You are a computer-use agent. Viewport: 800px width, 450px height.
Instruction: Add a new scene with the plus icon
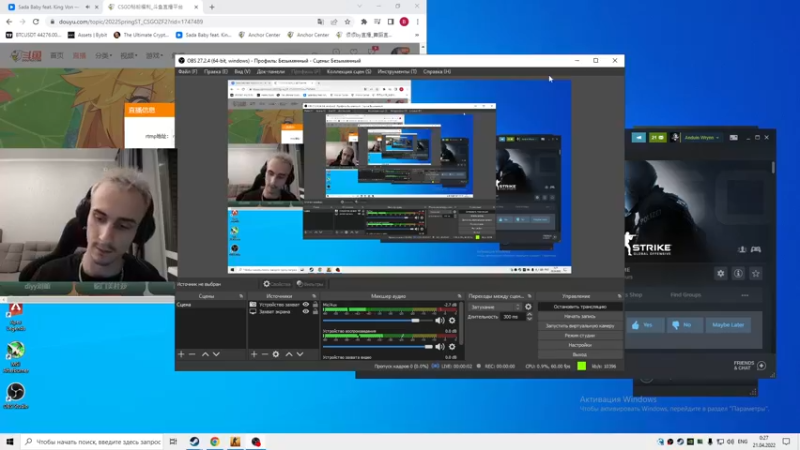click(181, 354)
